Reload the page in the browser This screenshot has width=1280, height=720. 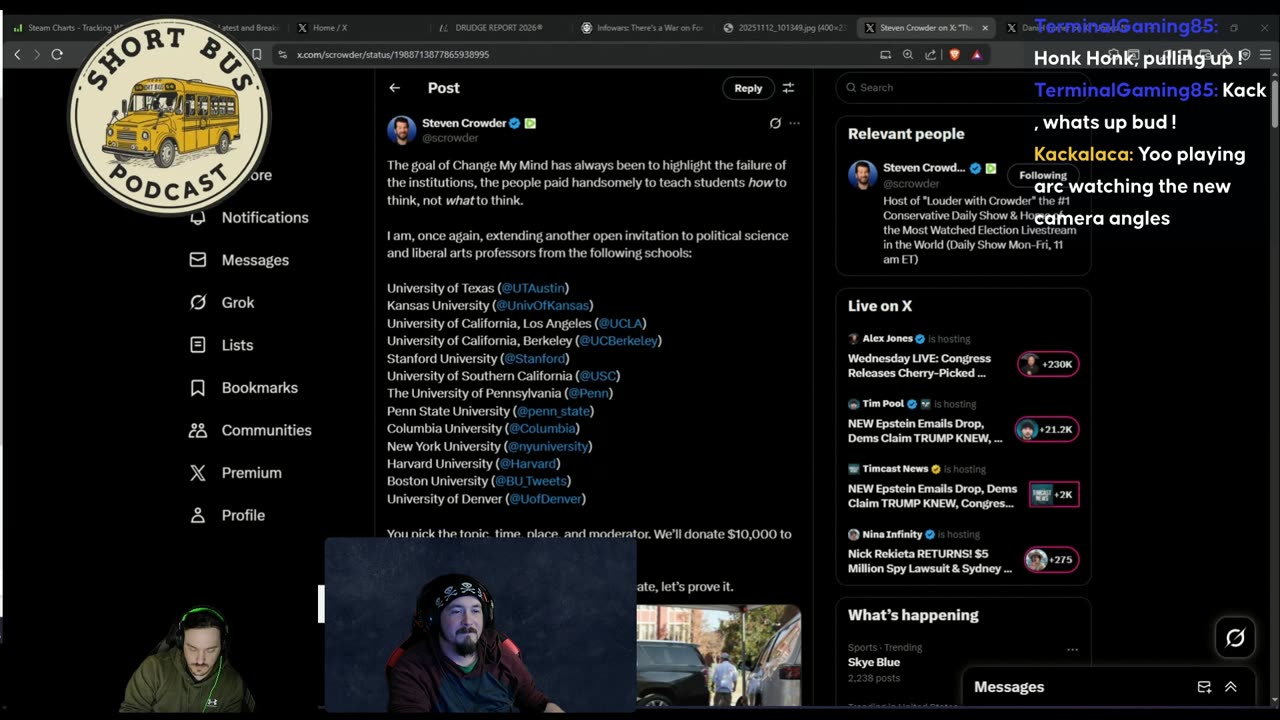click(57, 55)
